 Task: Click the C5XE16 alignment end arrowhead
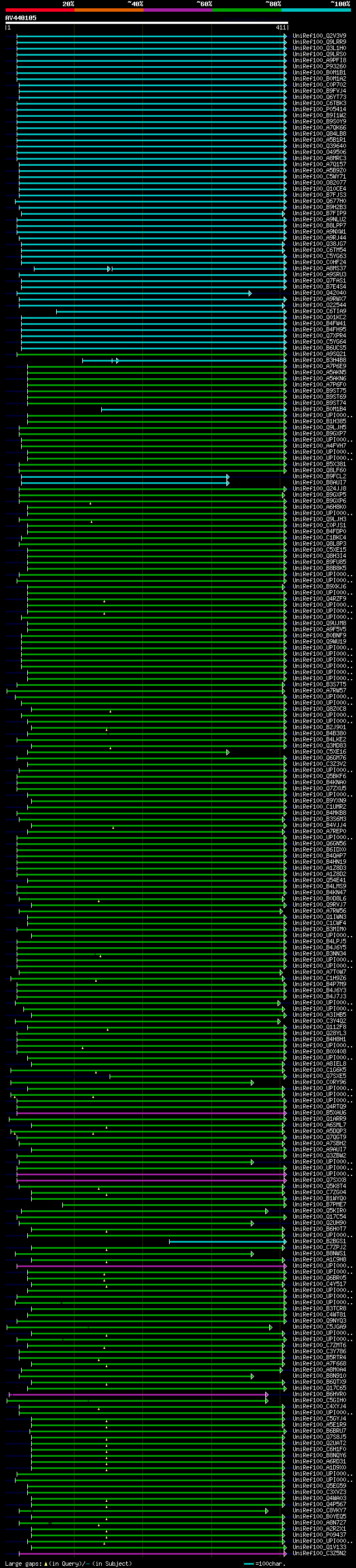point(228,753)
